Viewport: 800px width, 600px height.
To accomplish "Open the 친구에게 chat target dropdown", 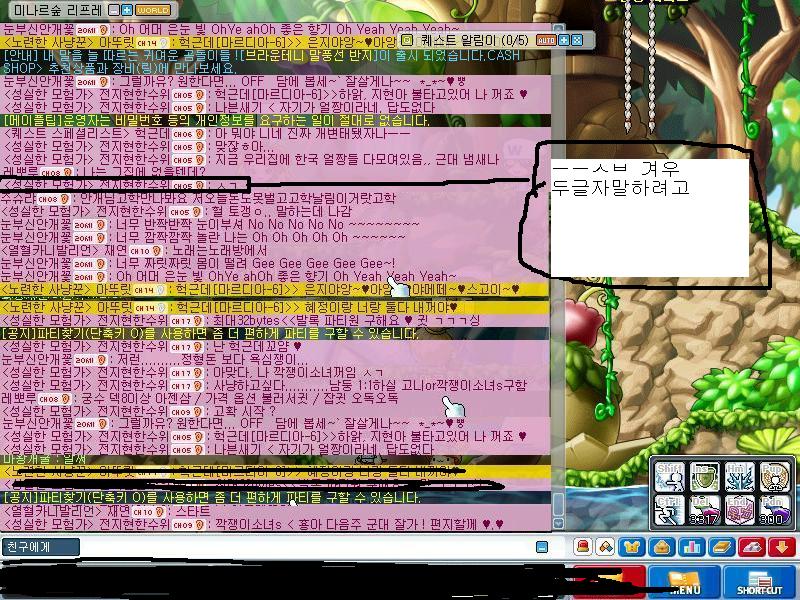I will coord(41,547).
